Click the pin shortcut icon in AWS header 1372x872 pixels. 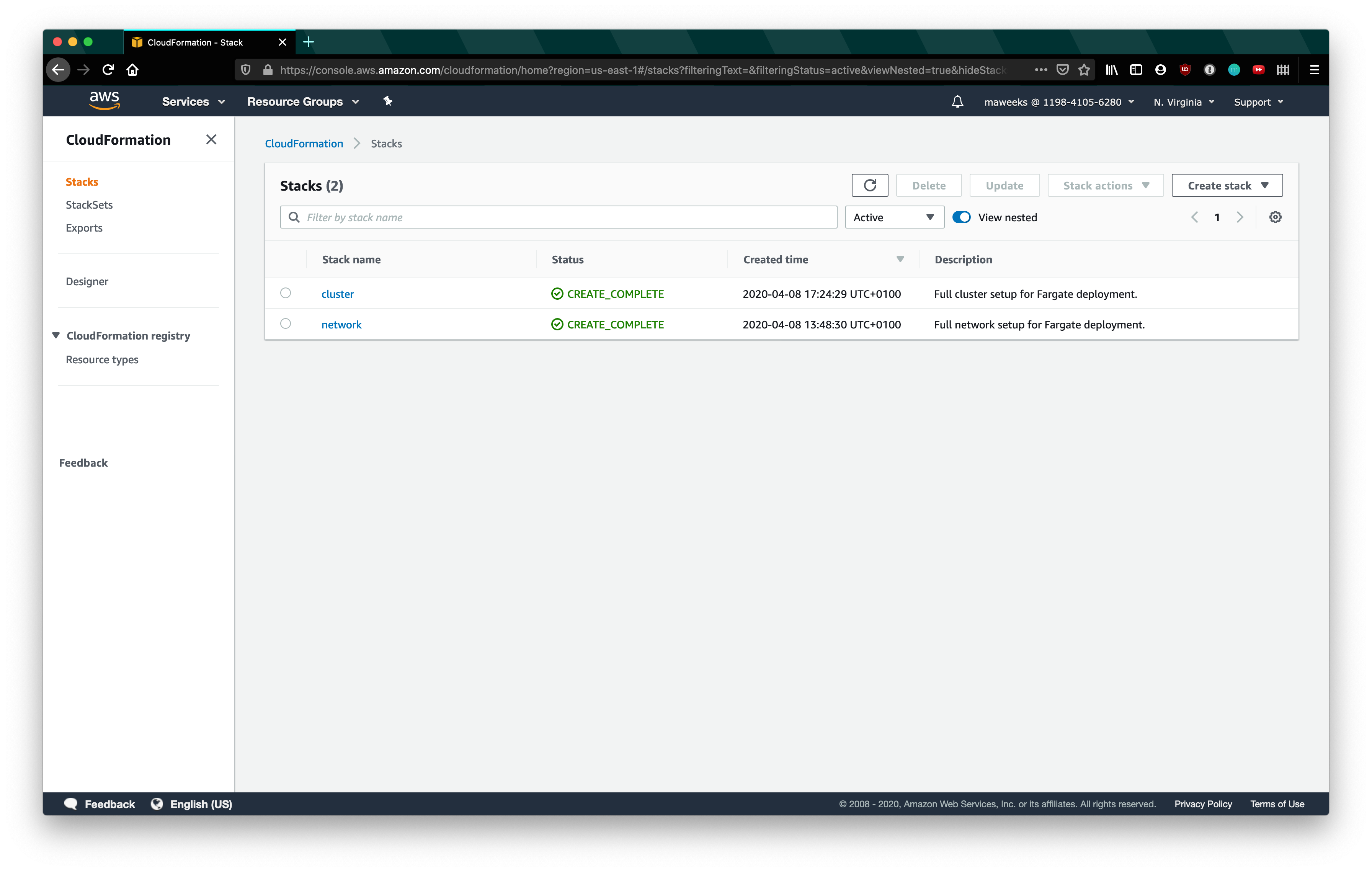pyautogui.click(x=388, y=101)
